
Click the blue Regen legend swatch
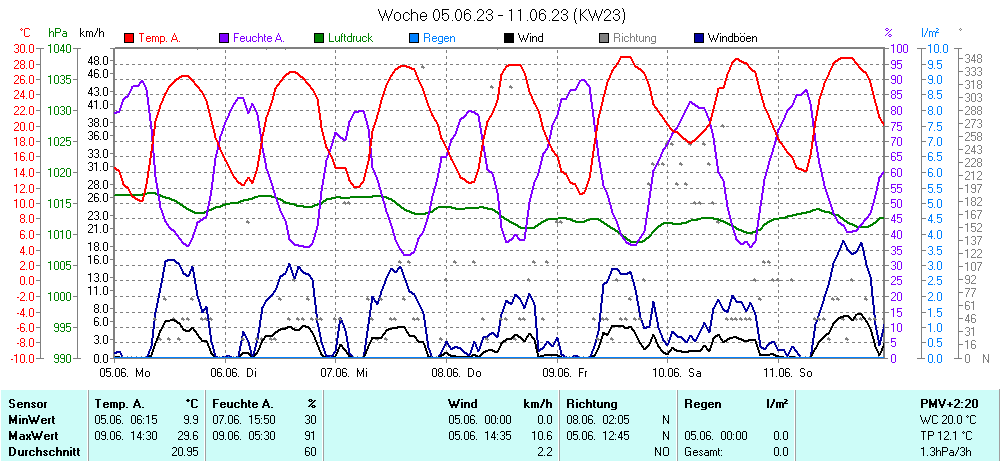click(x=414, y=38)
